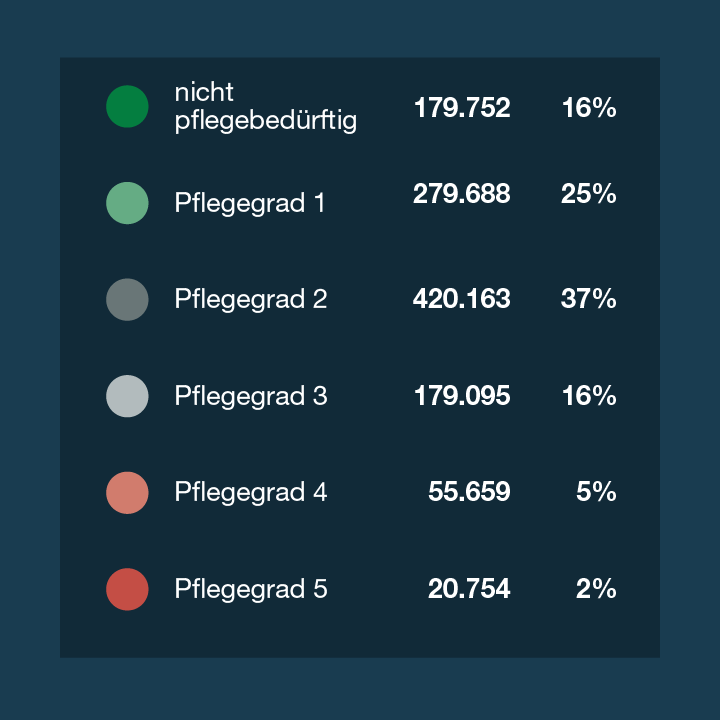Click the value 279.688

pyautogui.click(x=461, y=193)
